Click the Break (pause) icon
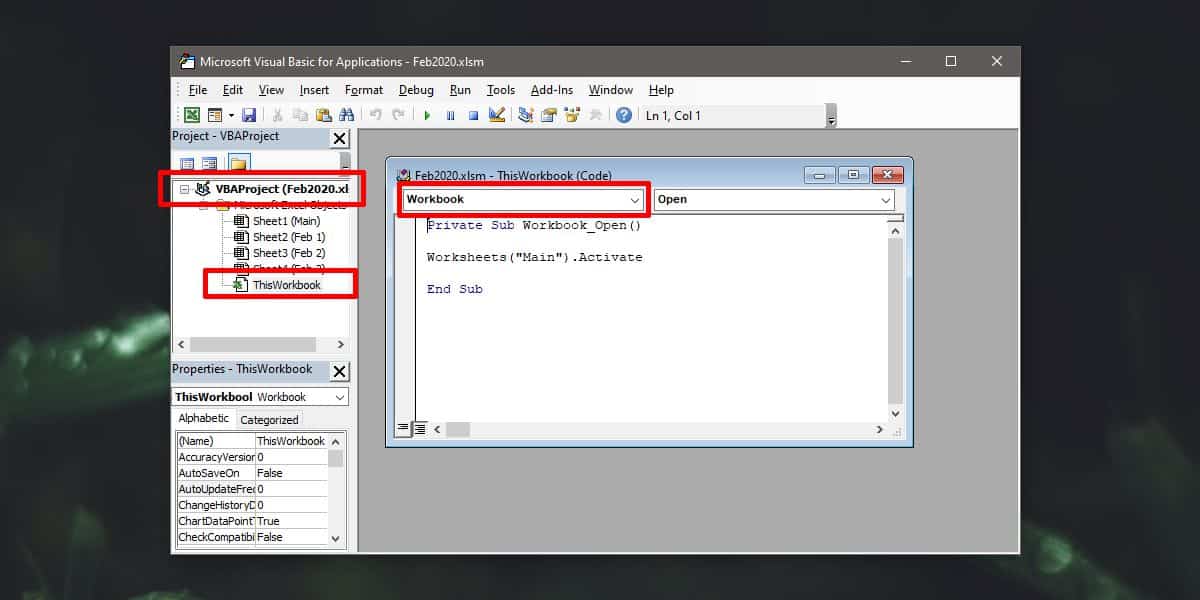1200x600 pixels. [x=451, y=114]
